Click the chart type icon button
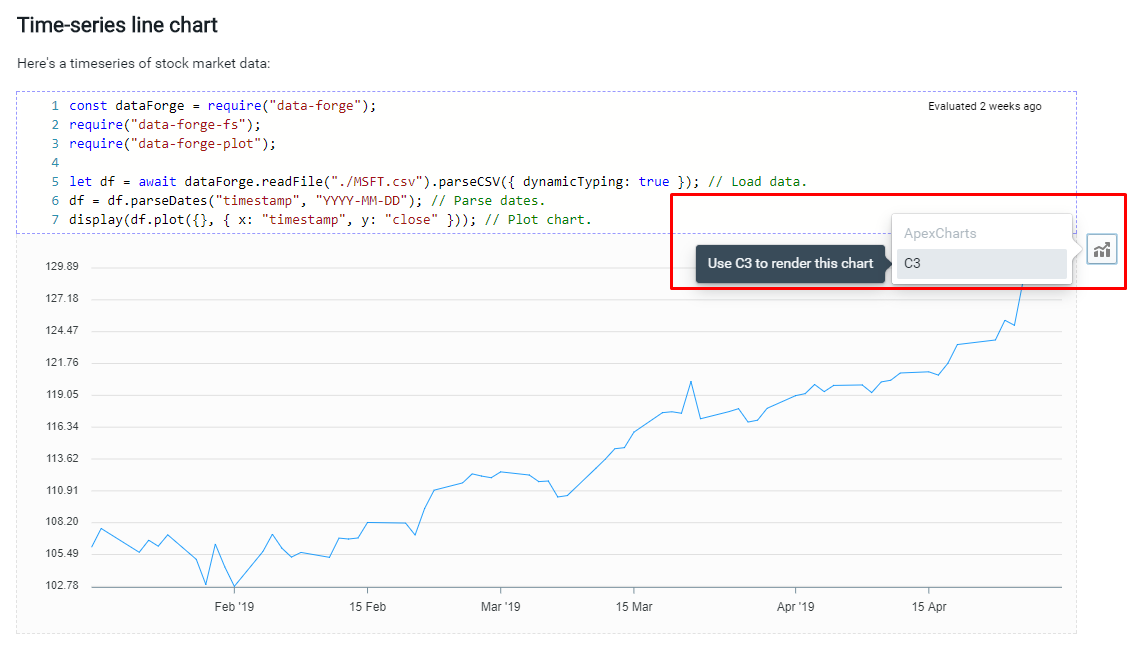This screenshot has width=1130, height=648. coord(1101,249)
